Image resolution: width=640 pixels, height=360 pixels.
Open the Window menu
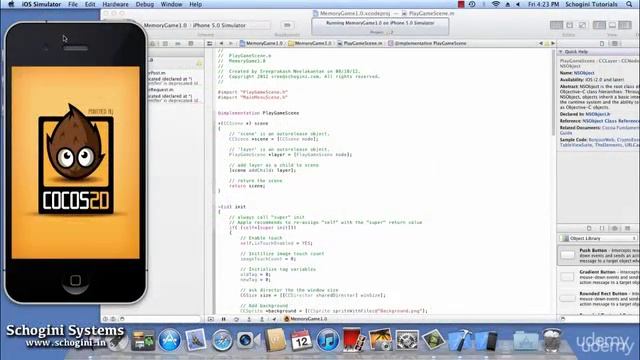(171, 4)
